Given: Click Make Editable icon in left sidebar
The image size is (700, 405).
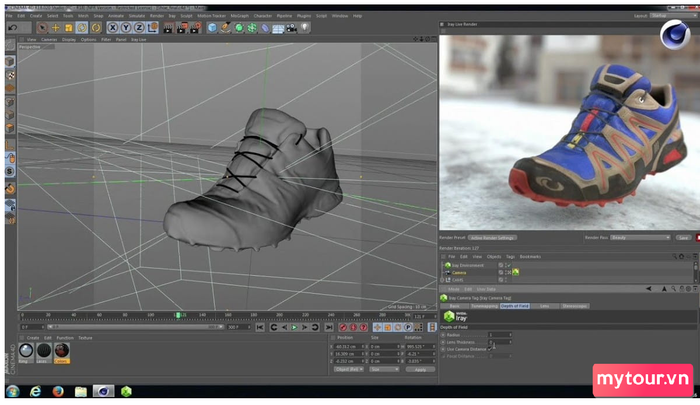Looking at the screenshot, I should (x=10, y=45).
